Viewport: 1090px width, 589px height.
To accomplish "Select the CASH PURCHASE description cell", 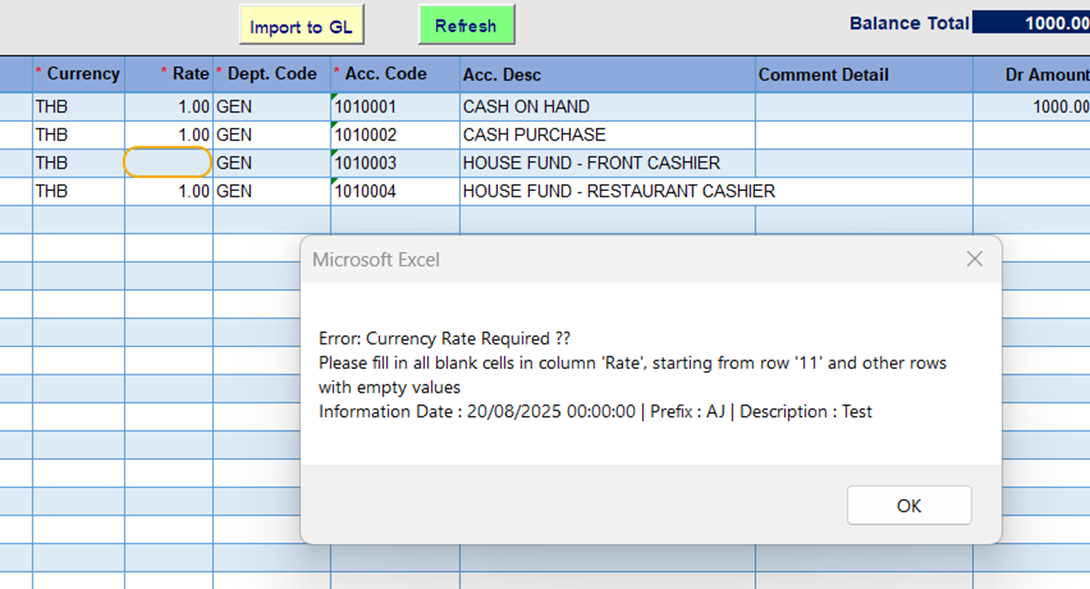I will coord(606,135).
